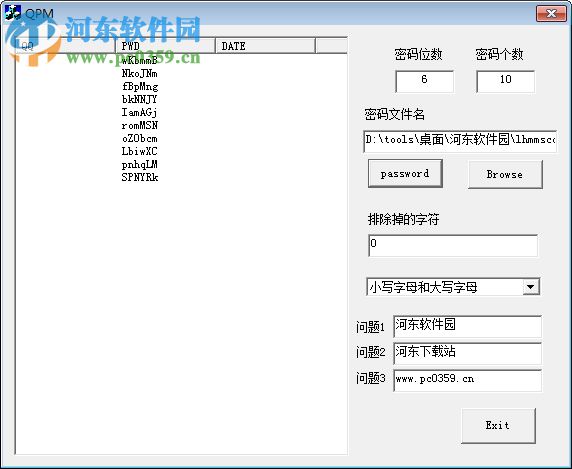
Task: Open the character type dropdown arrow
Action: click(x=531, y=287)
